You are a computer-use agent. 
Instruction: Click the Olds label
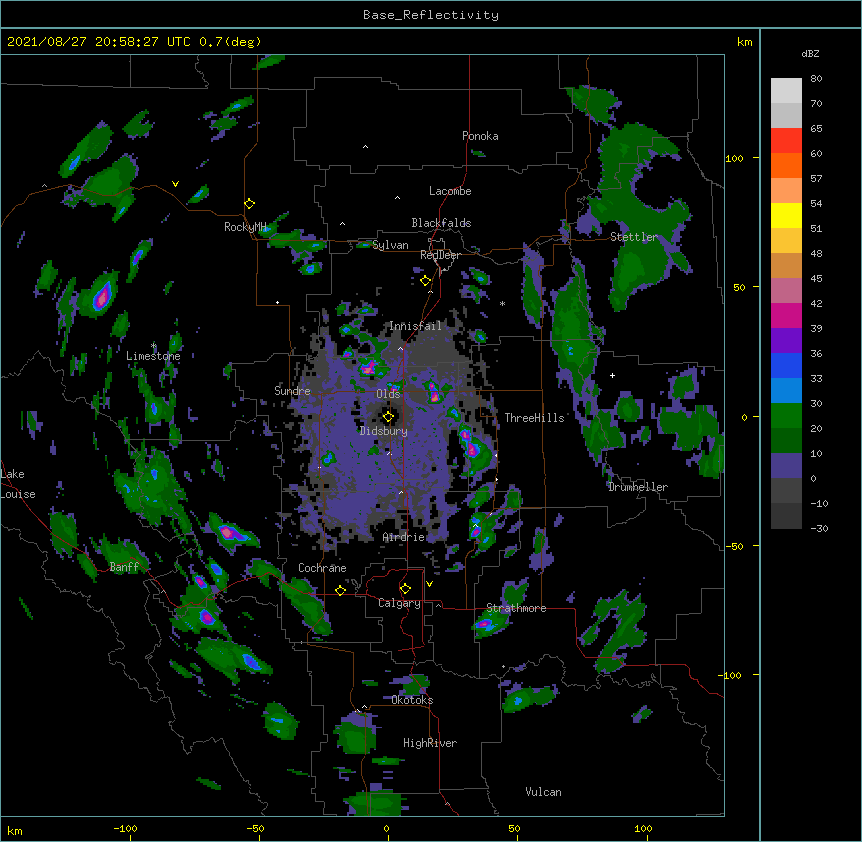coord(388,394)
